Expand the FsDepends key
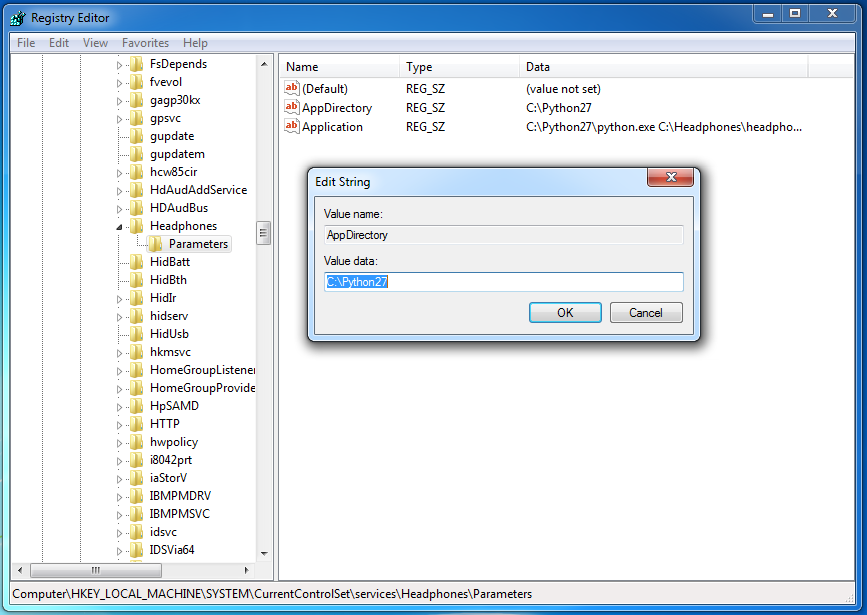Image resolution: width=867 pixels, height=615 pixels. click(119, 65)
